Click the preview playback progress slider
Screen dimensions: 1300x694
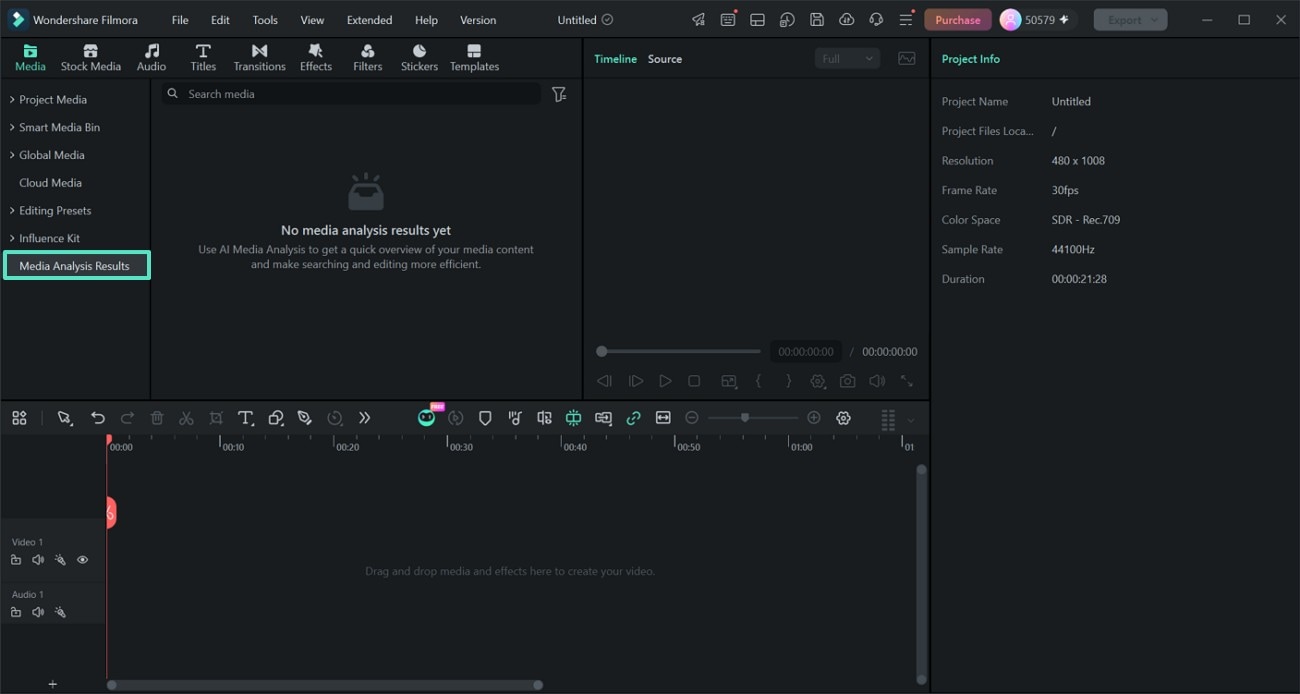point(680,351)
